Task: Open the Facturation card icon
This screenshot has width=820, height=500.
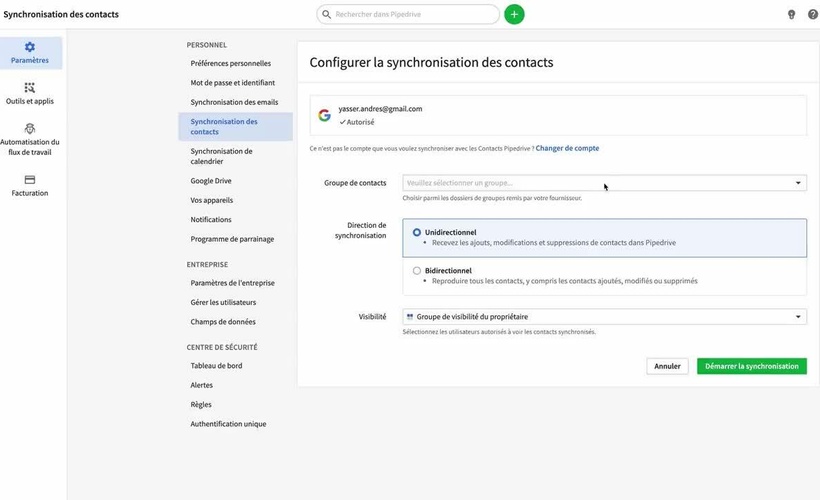Action: pyautogui.click(x=30, y=180)
